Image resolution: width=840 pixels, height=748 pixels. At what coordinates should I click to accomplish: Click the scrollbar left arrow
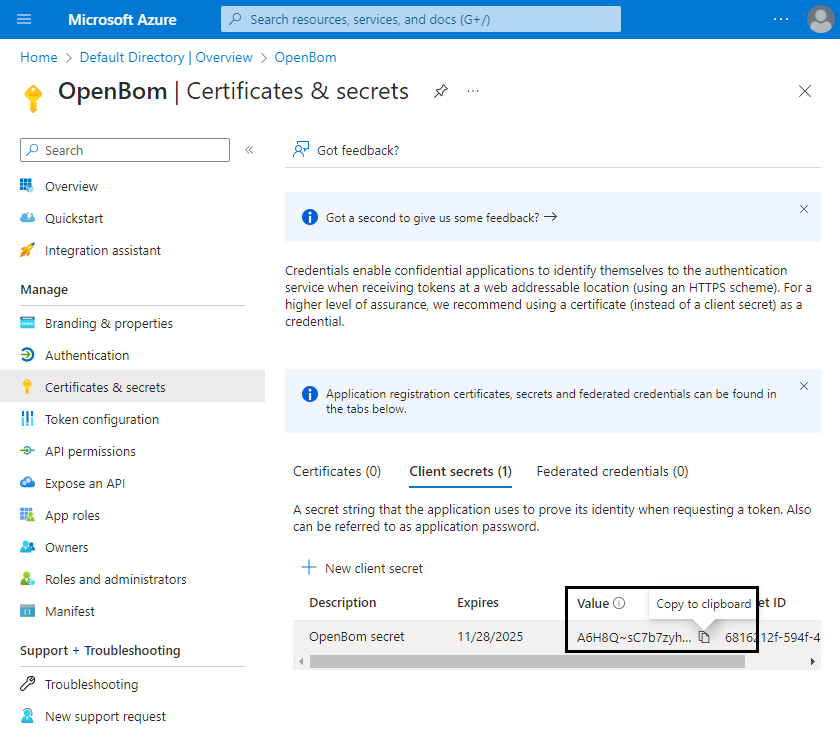(x=301, y=662)
